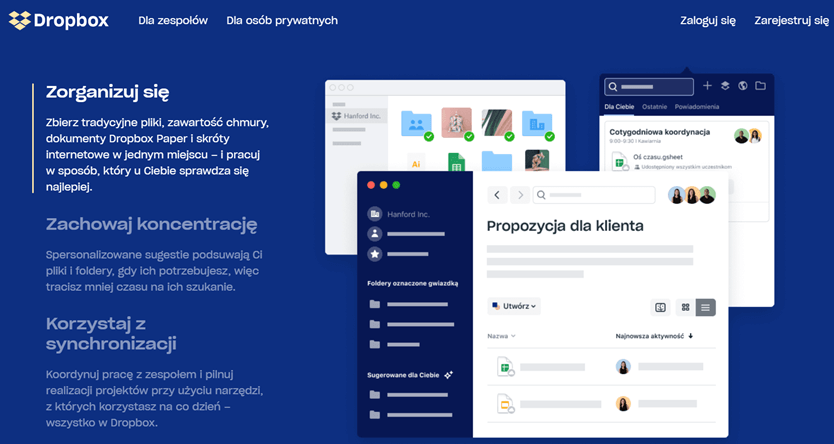The width and height of the screenshot is (834, 444).
Task: Click the forward arrow navigation button
Action: [x=520, y=195]
